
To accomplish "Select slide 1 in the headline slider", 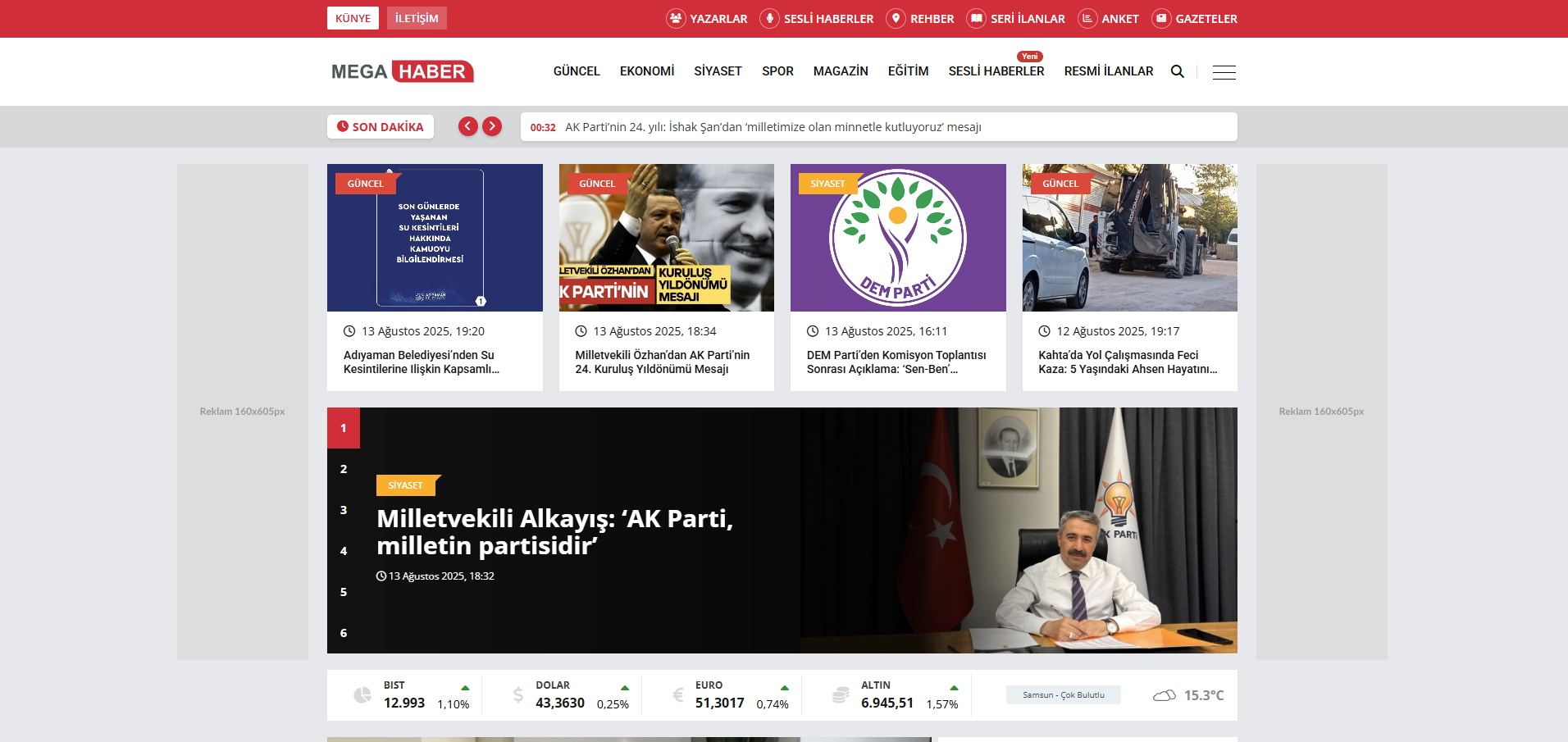I will [x=344, y=428].
